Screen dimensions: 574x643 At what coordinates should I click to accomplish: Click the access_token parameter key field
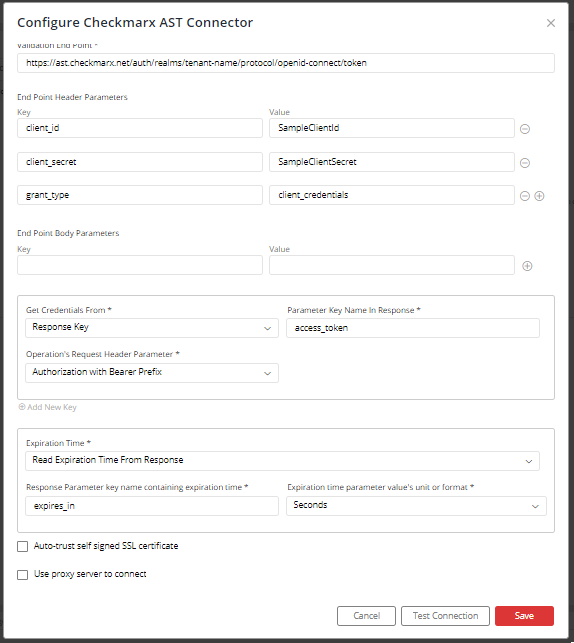tap(413, 328)
